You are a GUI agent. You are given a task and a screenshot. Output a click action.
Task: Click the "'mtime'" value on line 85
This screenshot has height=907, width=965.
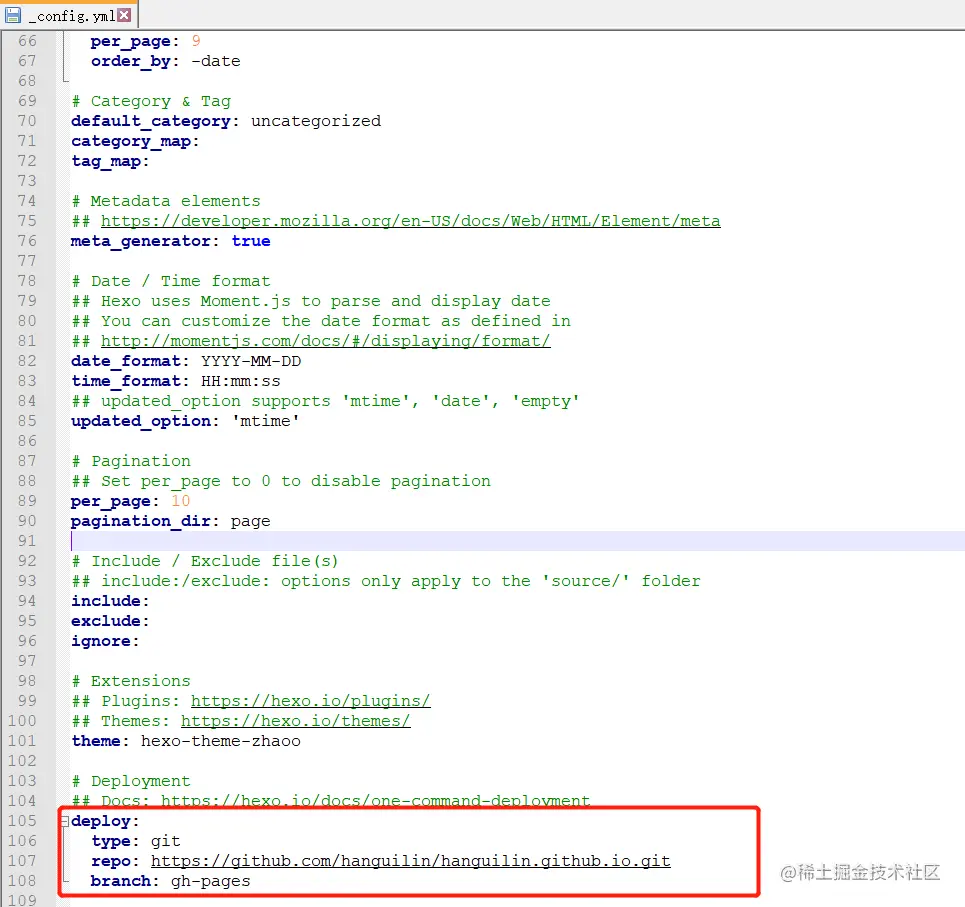(x=265, y=421)
